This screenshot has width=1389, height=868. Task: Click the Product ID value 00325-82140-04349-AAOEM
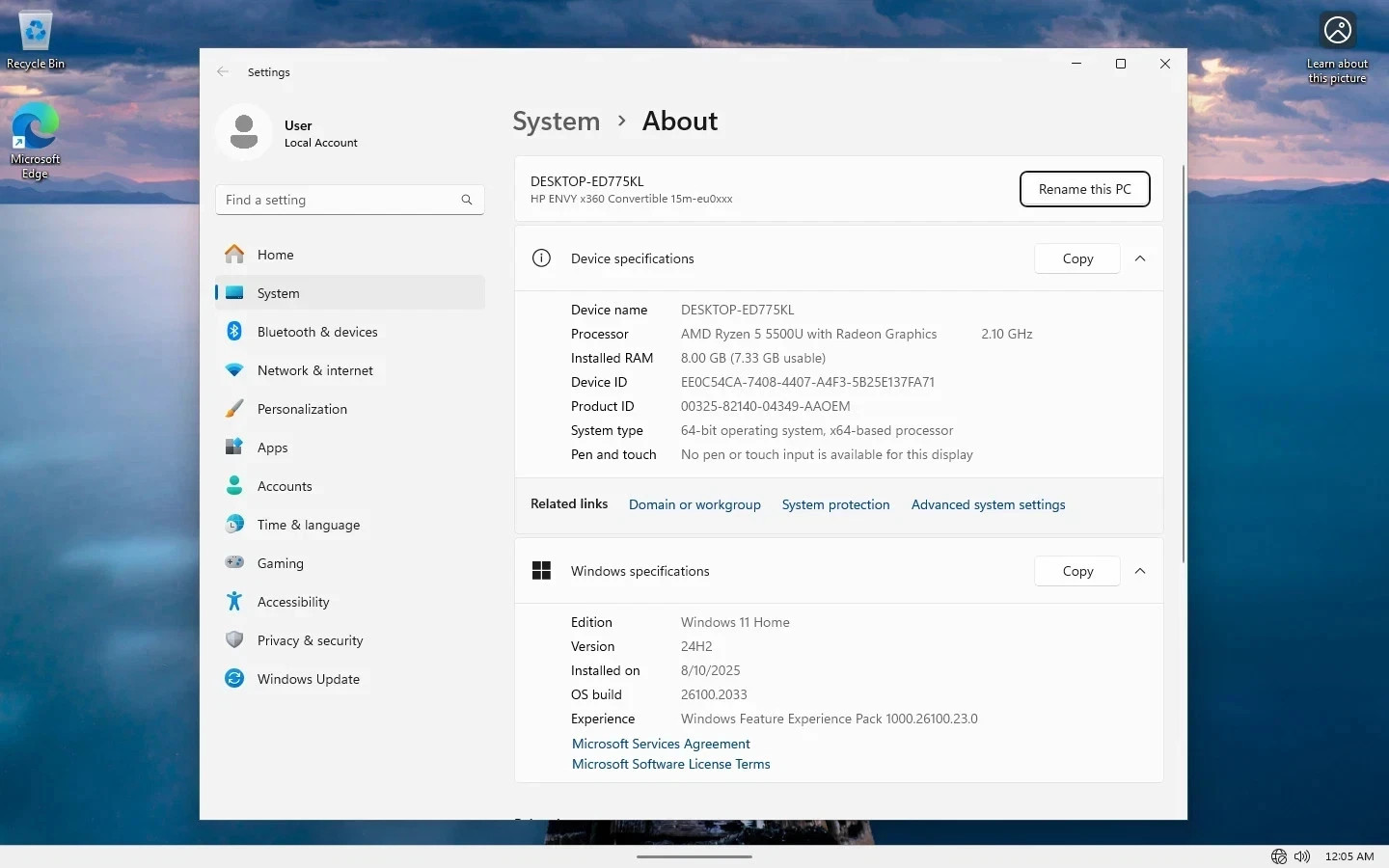(766, 406)
